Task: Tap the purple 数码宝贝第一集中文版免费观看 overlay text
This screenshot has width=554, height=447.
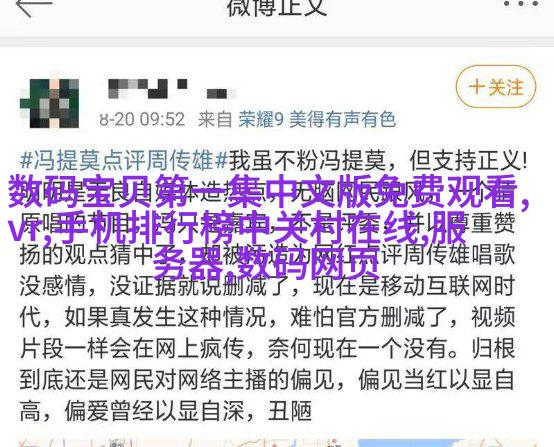Action: point(269,193)
